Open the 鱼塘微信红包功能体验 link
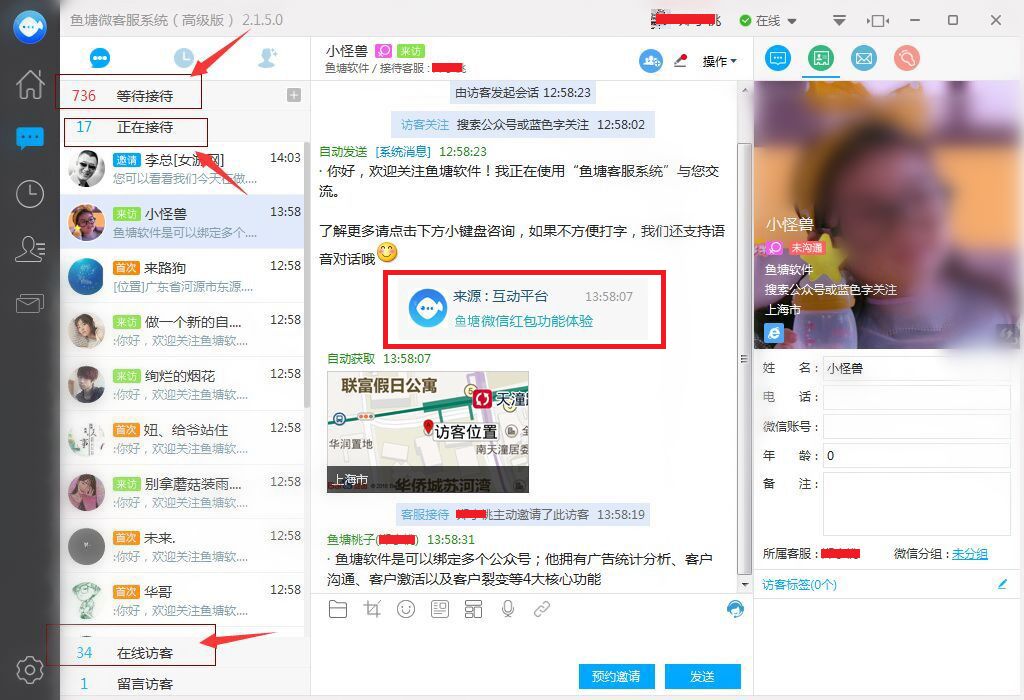 524,321
